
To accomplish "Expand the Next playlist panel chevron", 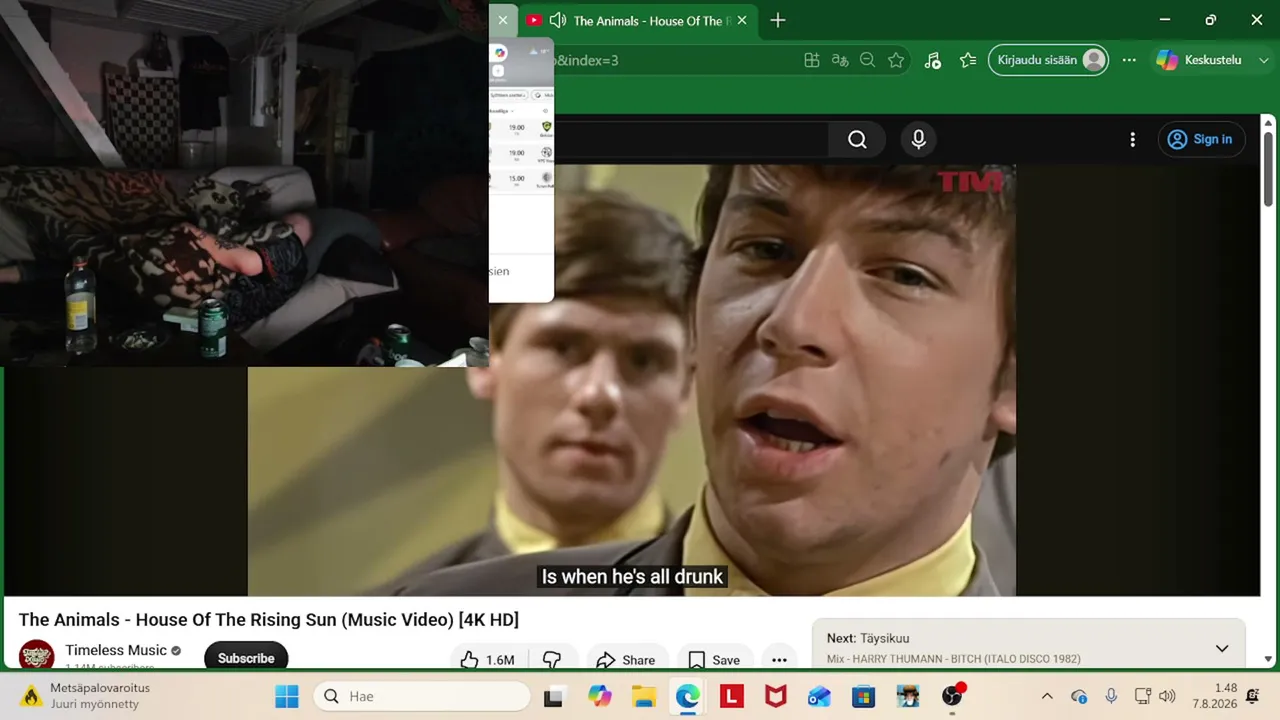I will pyautogui.click(x=1221, y=648).
